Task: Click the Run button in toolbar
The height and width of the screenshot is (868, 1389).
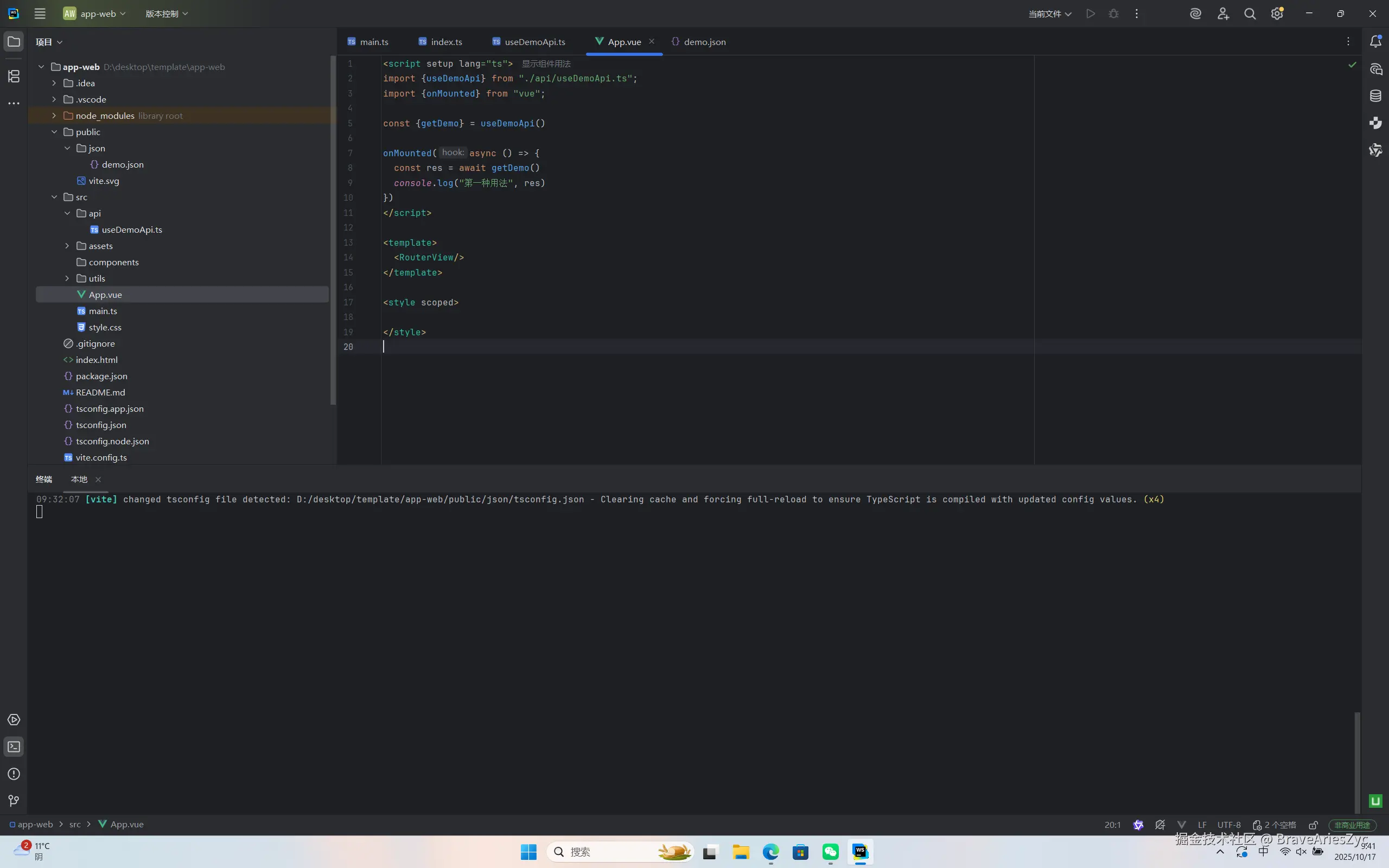Action: (x=1091, y=14)
